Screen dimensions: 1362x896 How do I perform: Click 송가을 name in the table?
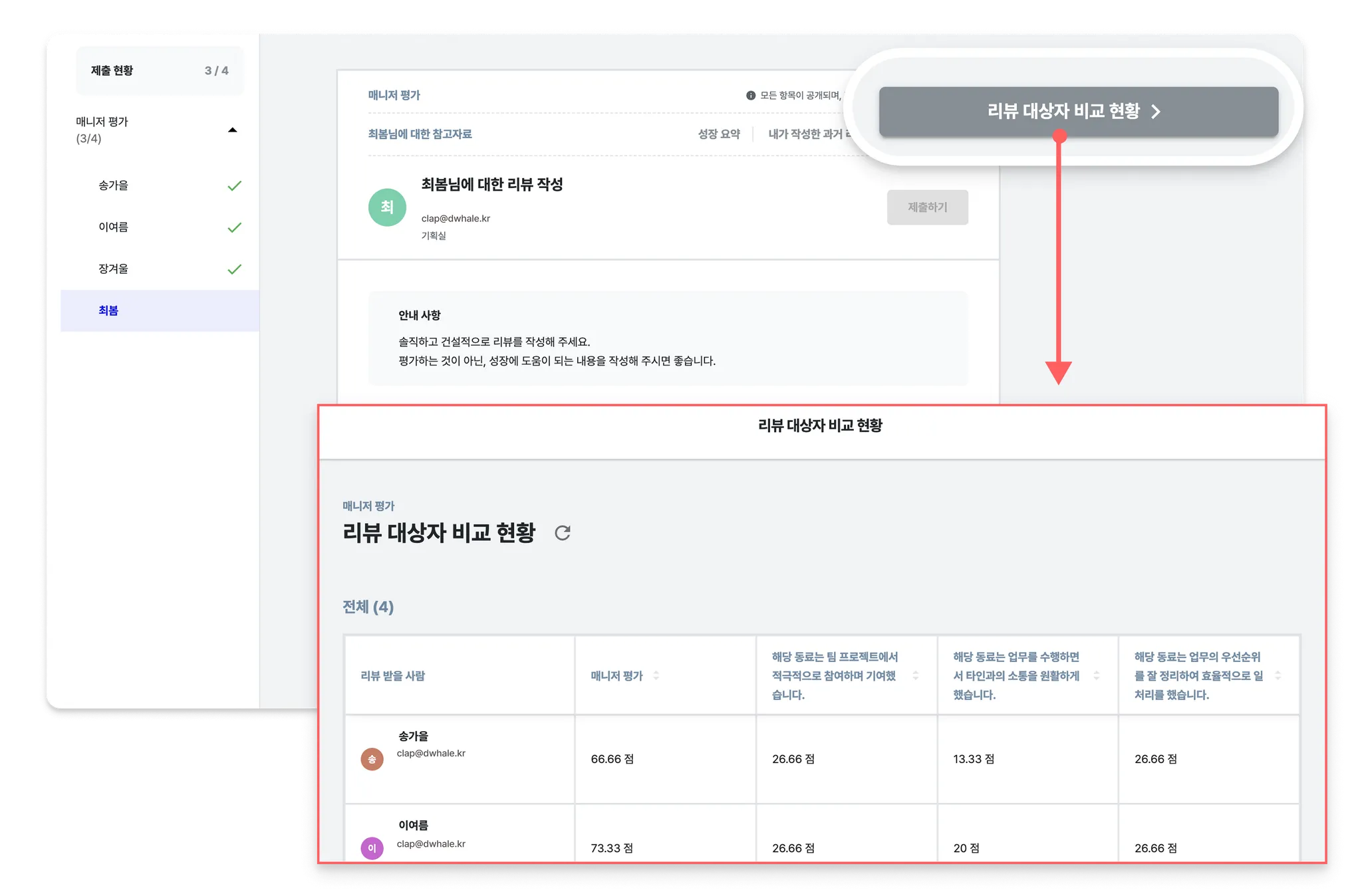413,736
